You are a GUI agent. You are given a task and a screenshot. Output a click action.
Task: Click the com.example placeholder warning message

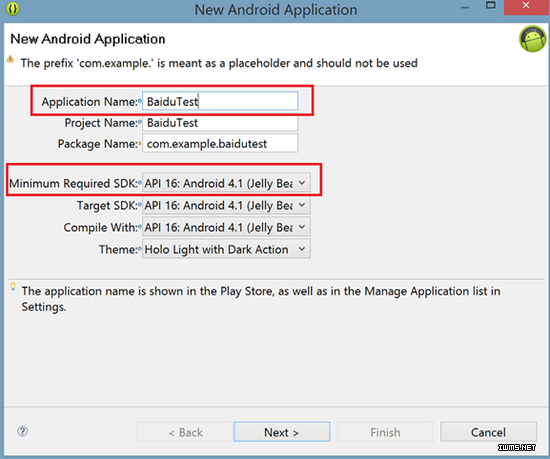coord(219,63)
